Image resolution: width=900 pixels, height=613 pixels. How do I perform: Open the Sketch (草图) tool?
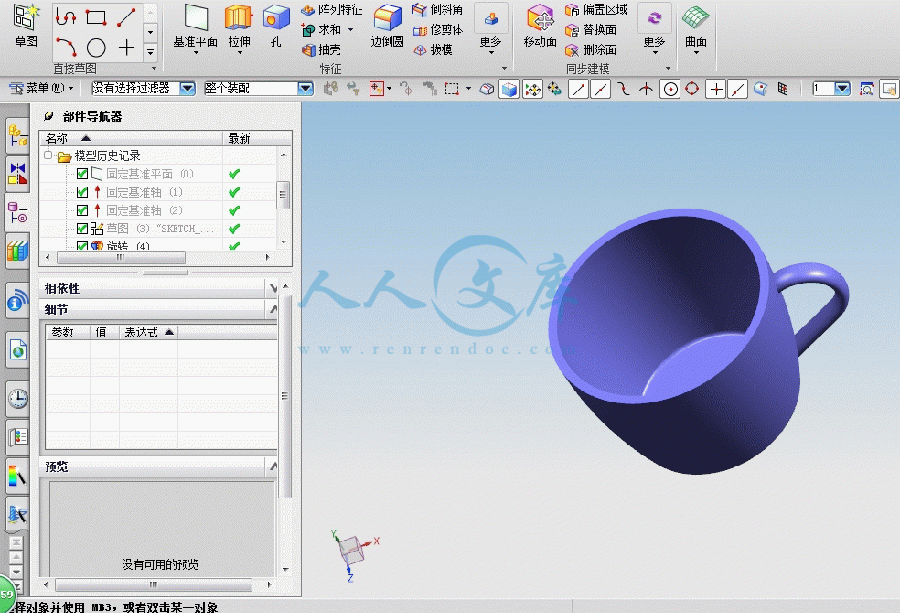click(x=26, y=25)
